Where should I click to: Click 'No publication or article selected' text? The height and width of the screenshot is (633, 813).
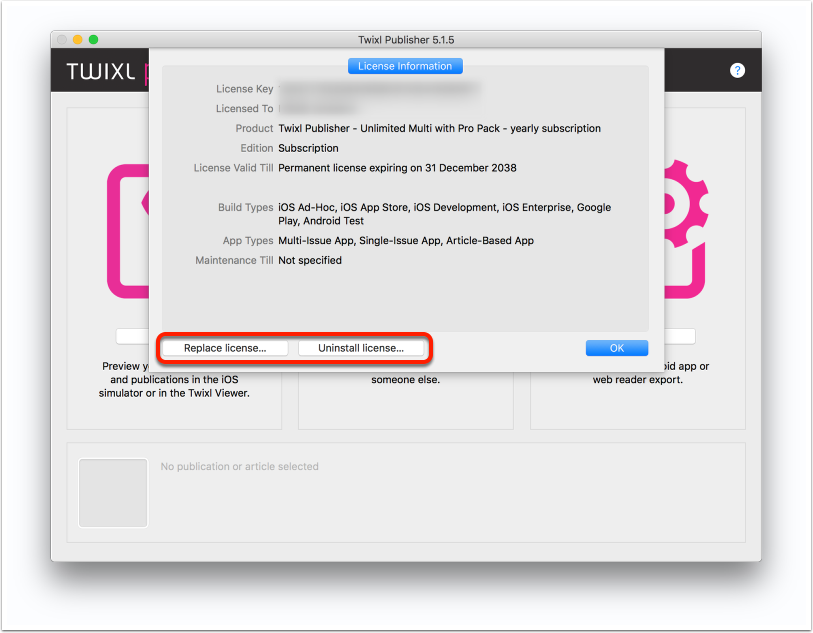(x=240, y=467)
